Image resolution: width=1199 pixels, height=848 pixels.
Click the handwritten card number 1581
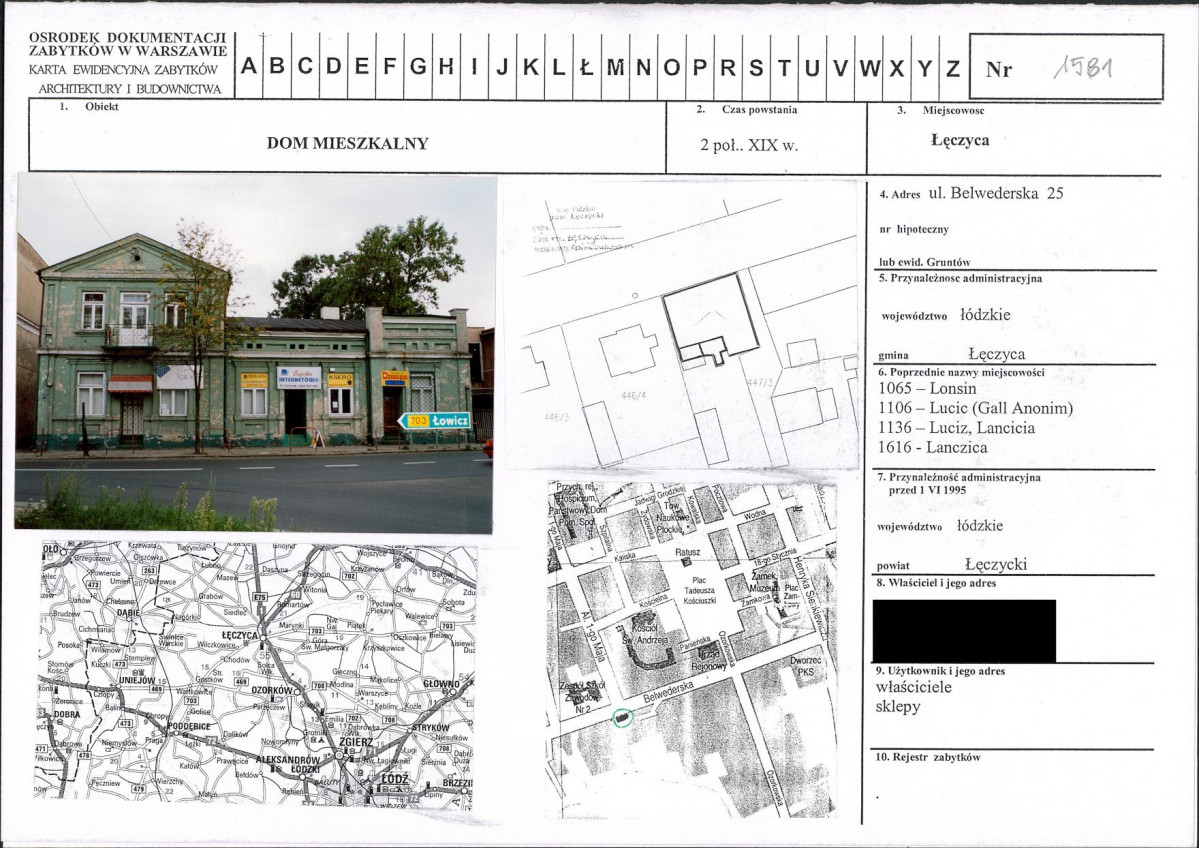coord(1083,67)
